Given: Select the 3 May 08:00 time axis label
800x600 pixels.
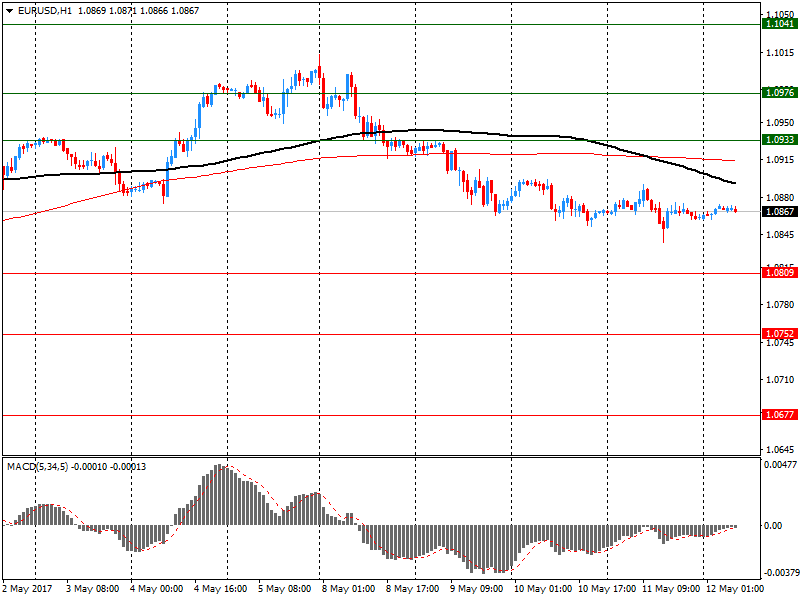Looking at the screenshot, I should (x=93, y=589).
